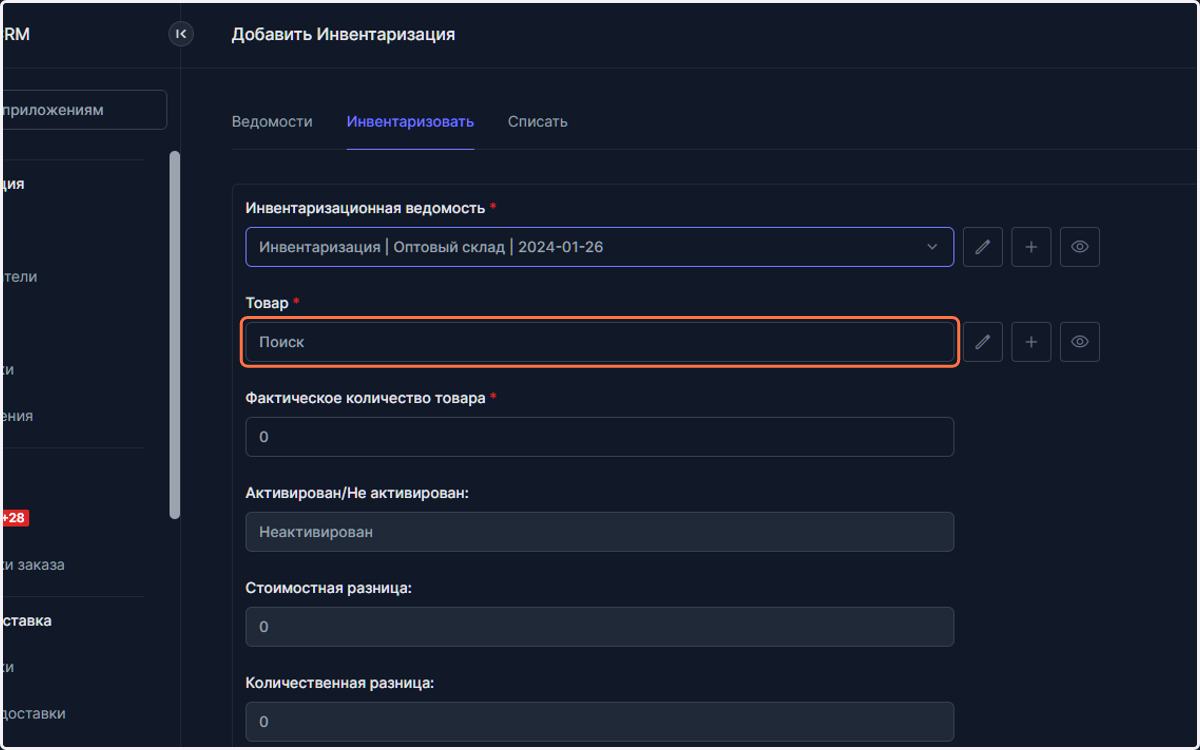
Task: Open the Инвентаризационная ведомость dropdown
Action: (x=599, y=247)
